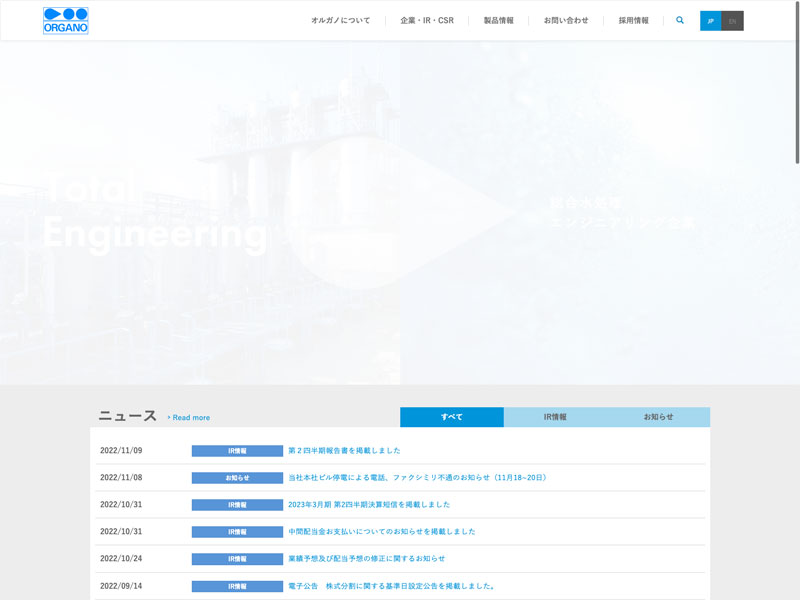The image size is (800, 600).
Task: Open the 採用情報 menu
Action: tap(633, 20)
